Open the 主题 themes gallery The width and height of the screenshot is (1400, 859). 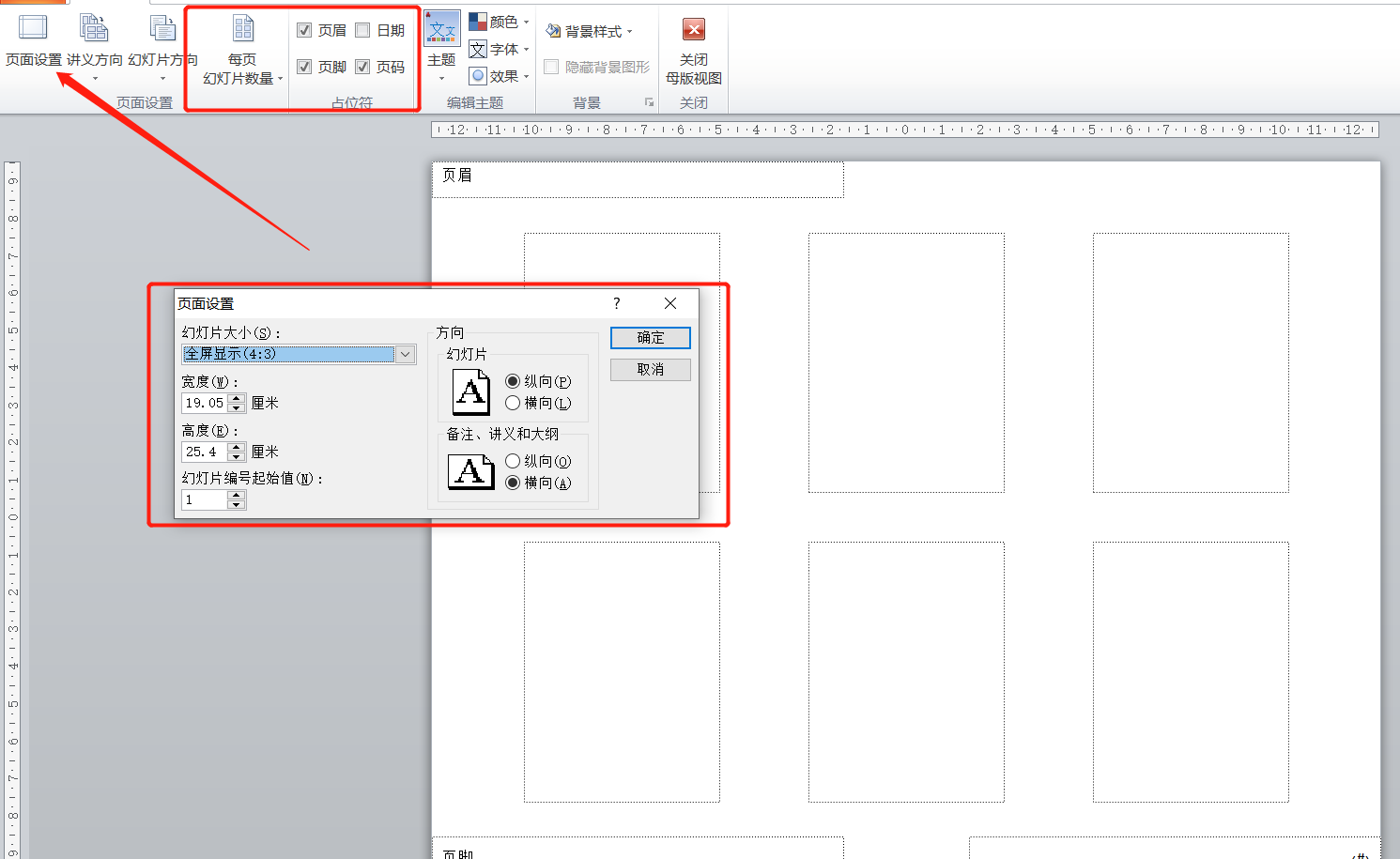point(441,47)
